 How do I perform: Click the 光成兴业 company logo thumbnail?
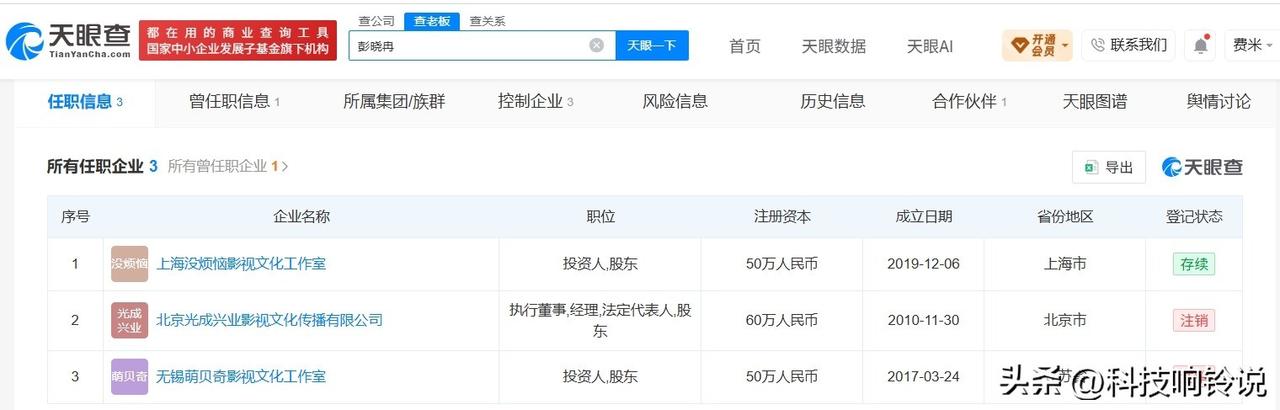coord(129,320)
